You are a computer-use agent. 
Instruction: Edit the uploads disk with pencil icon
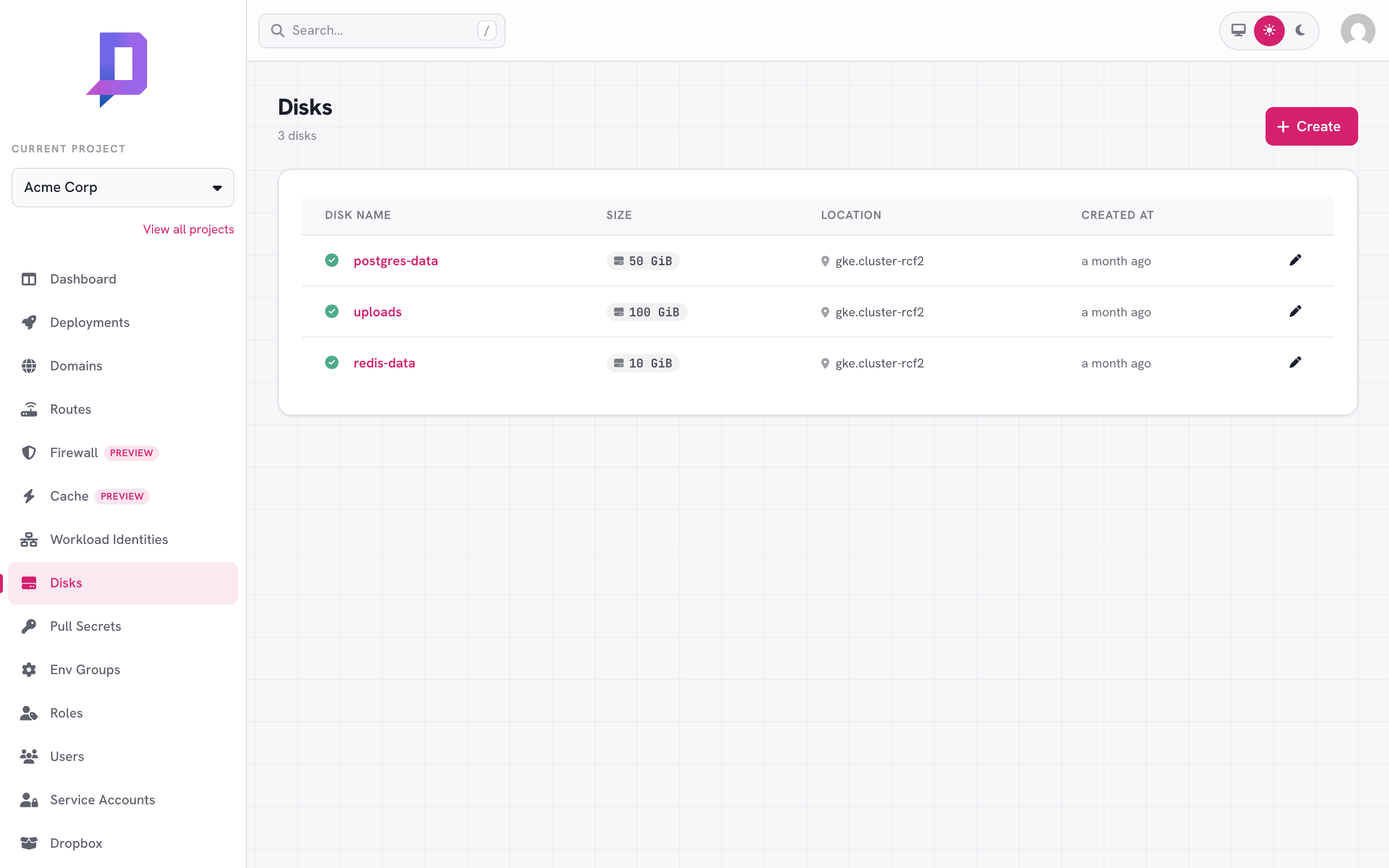[1295, 312]
